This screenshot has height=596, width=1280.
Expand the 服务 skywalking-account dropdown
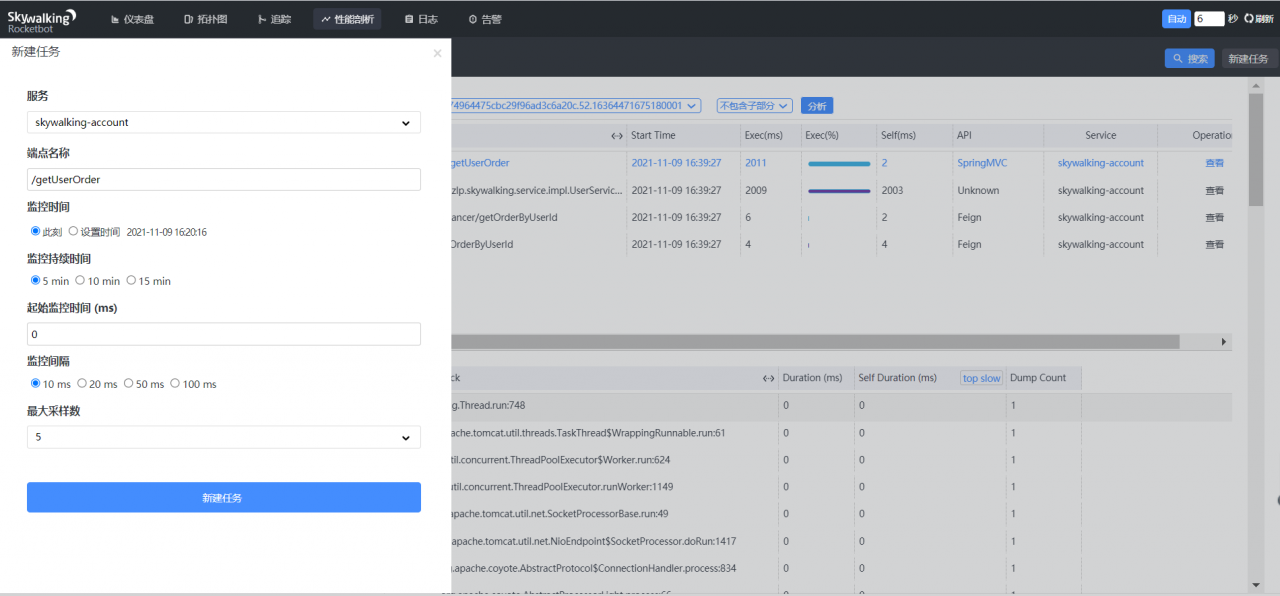[224, 122]
